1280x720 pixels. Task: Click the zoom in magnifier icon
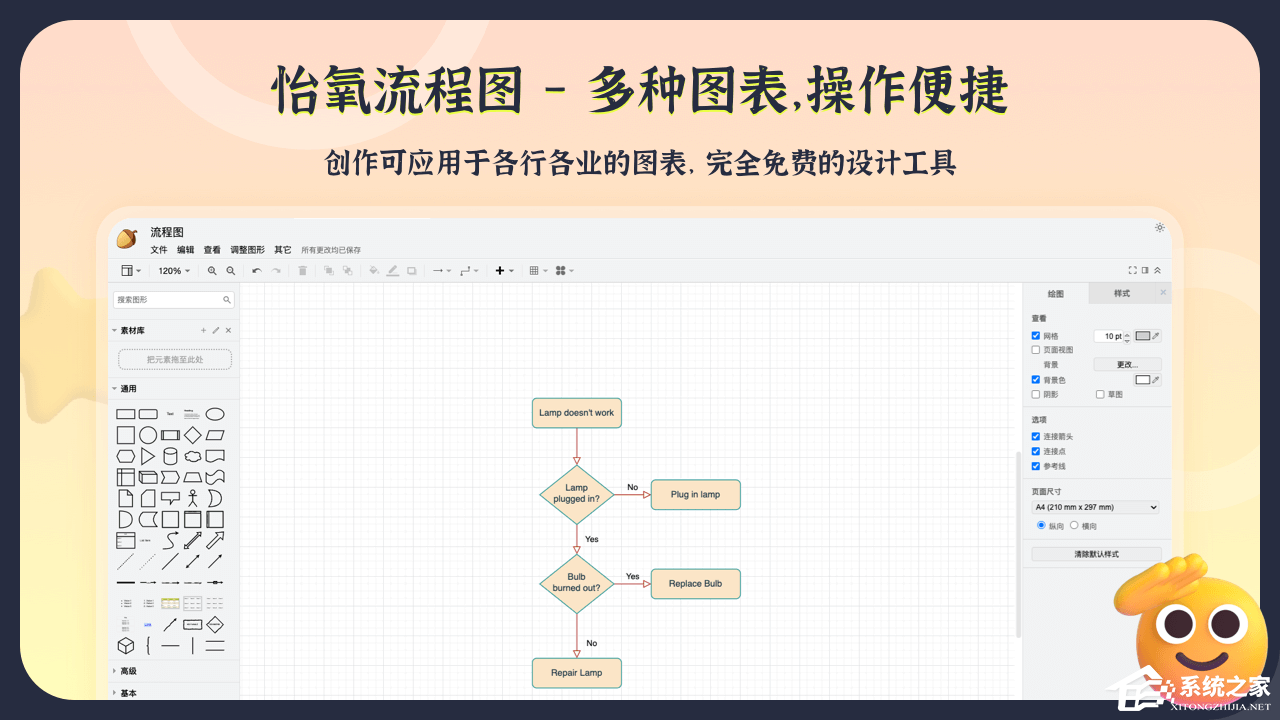tap(212, 271)
